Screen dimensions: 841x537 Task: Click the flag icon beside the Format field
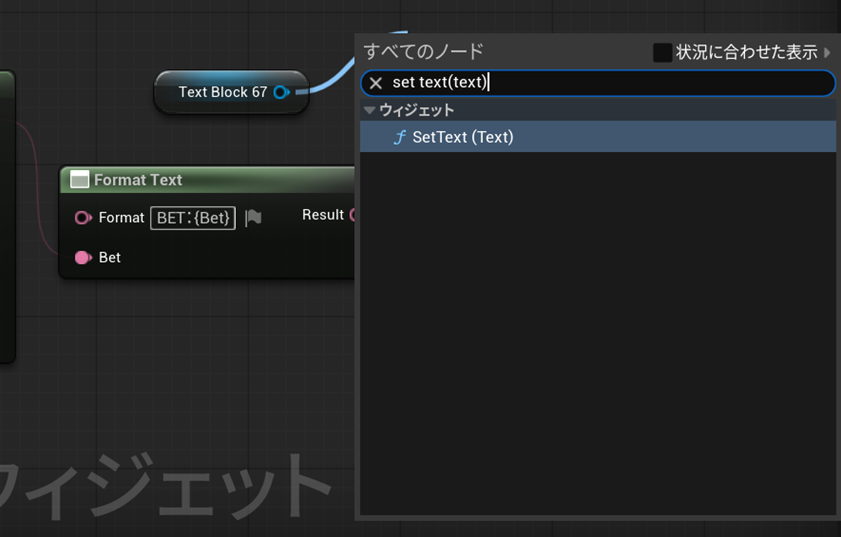(x=254, y=217)
